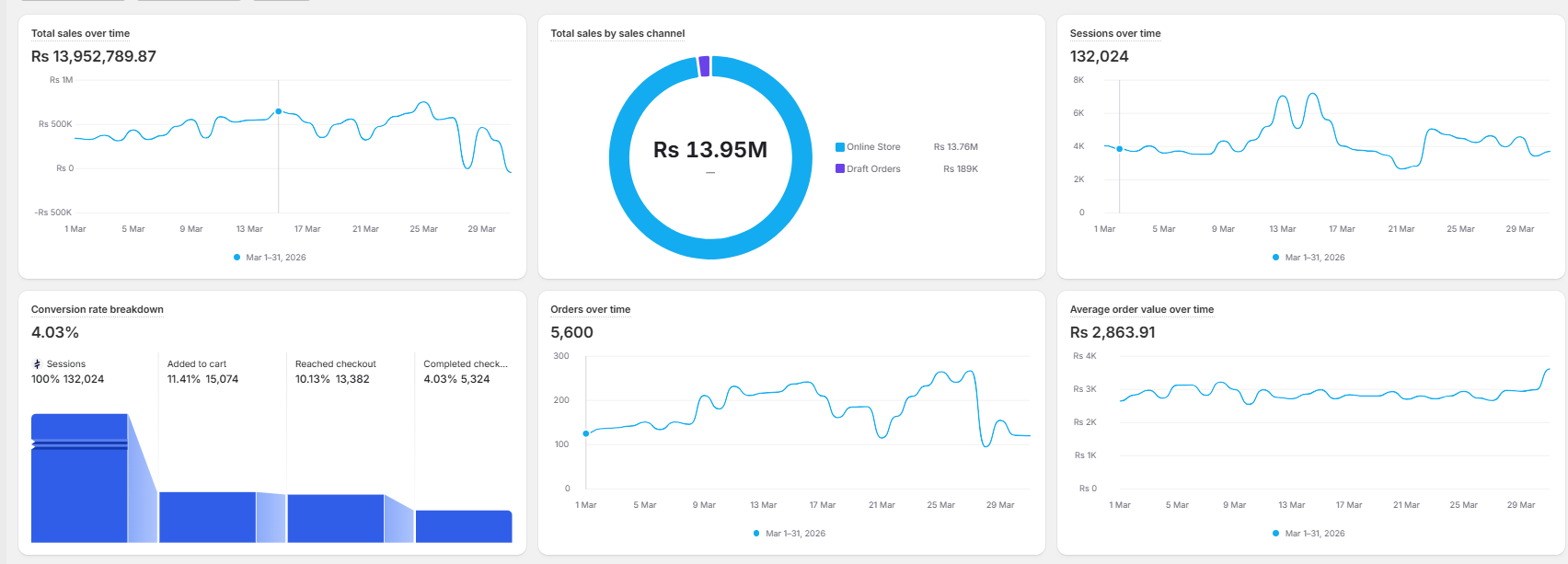Image resolution: width=1568 pixels, height=564 pixels.
Task: Click the Rs 13,952,789.87 total sales value
Action: pyautogui.click(x=94, y=56)
